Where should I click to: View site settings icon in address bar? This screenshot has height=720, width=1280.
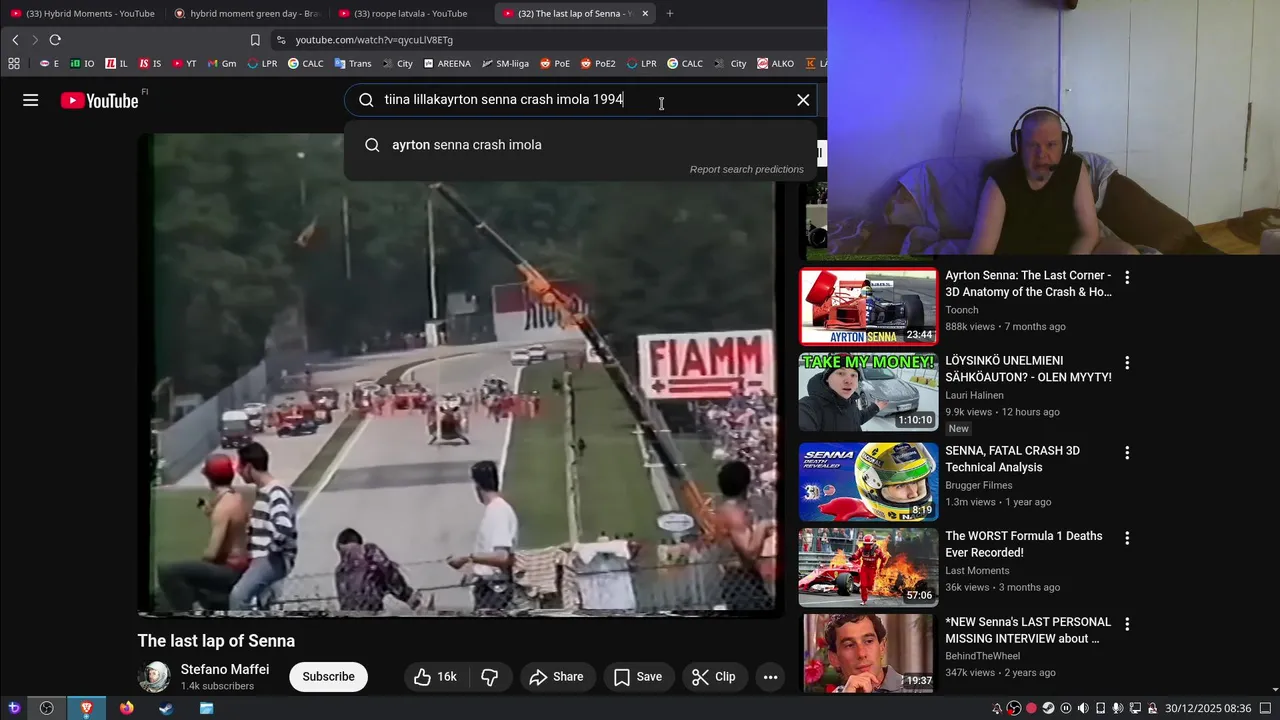click(x=281, y=40)
